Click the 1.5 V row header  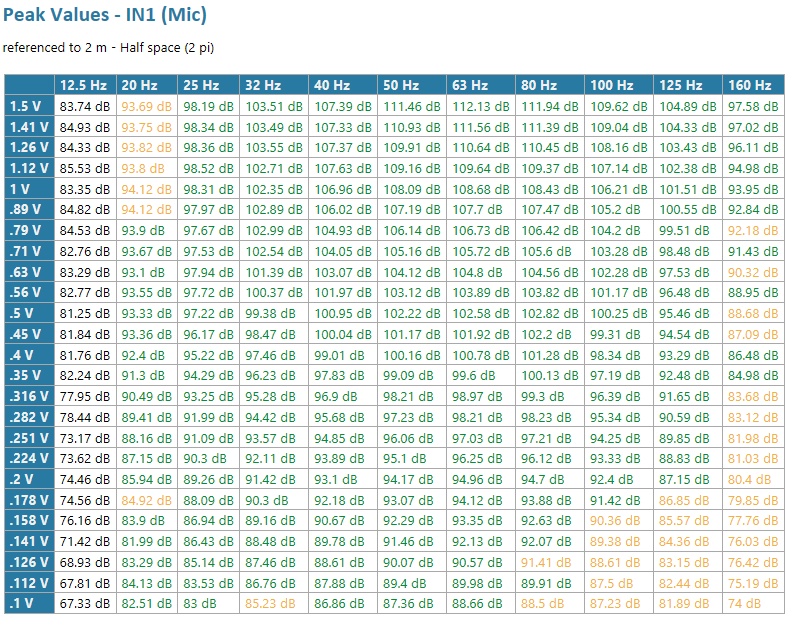[x=29, y=105]
